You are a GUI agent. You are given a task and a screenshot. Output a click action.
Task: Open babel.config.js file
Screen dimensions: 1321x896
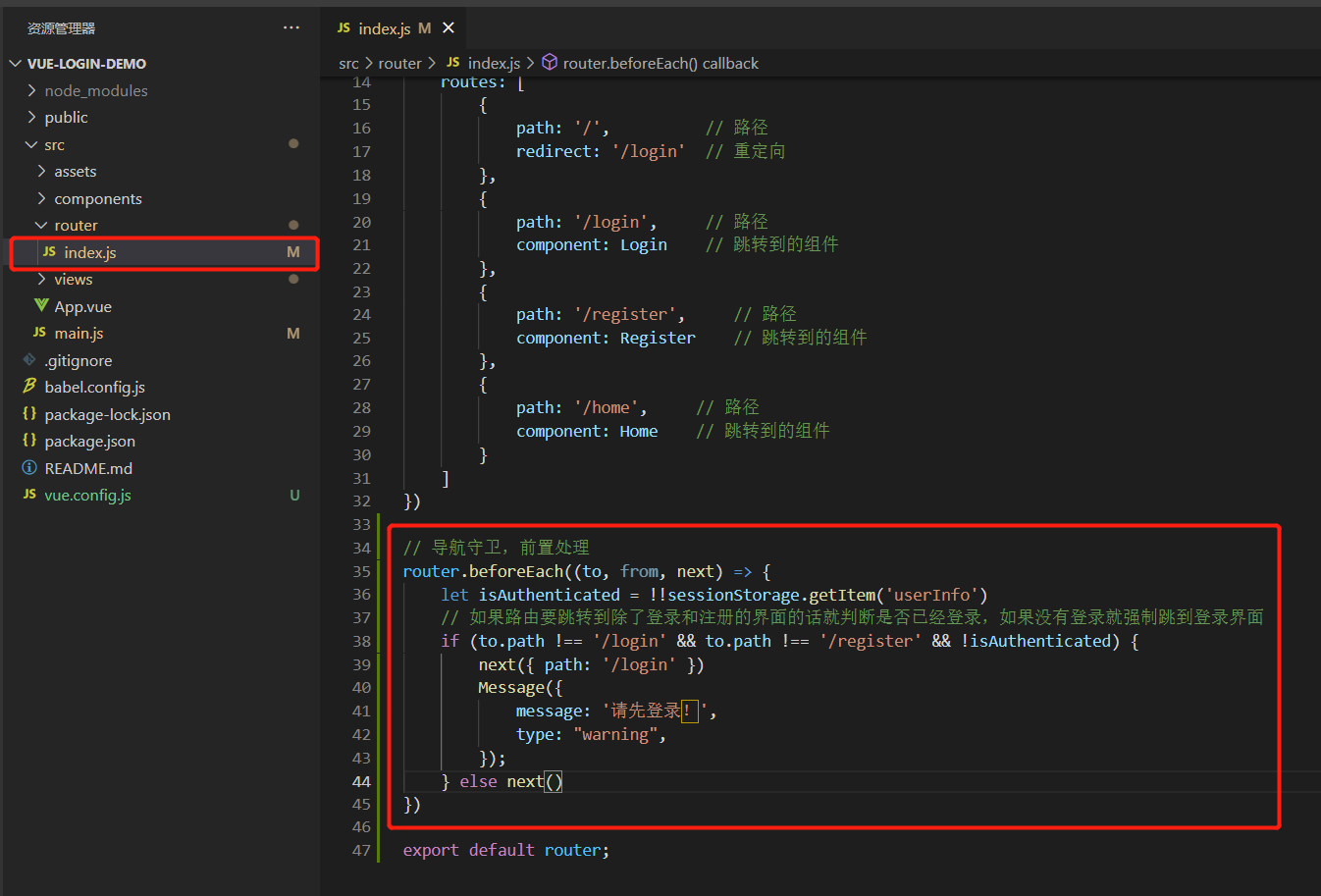coord(94,387)
